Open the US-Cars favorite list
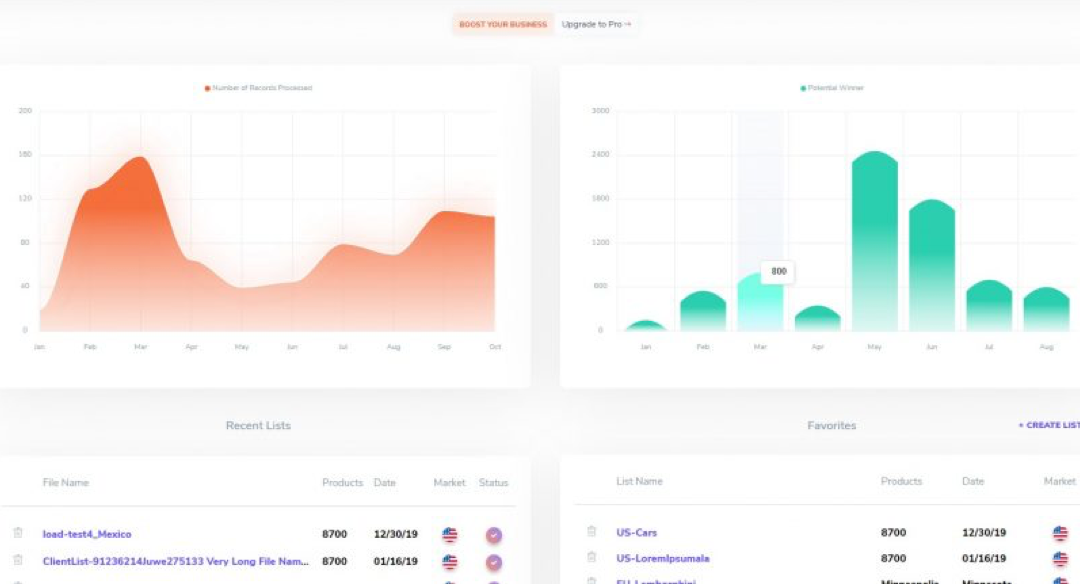Image resolution: width=1080 pixels, height=584 pixels. click(637, 533)
